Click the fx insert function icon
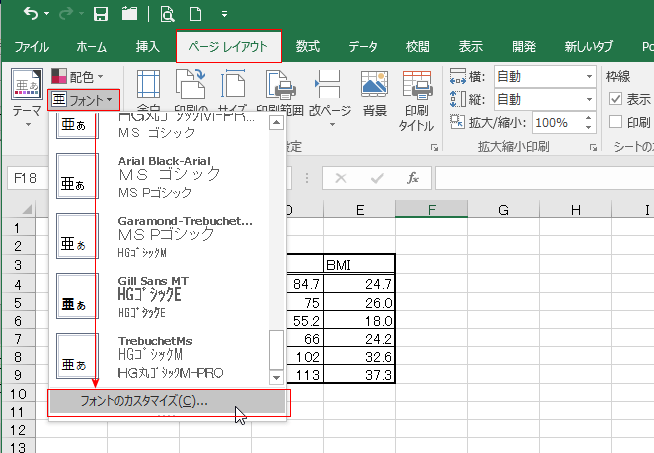Screen dimensions: 654x453 [412, 178]
